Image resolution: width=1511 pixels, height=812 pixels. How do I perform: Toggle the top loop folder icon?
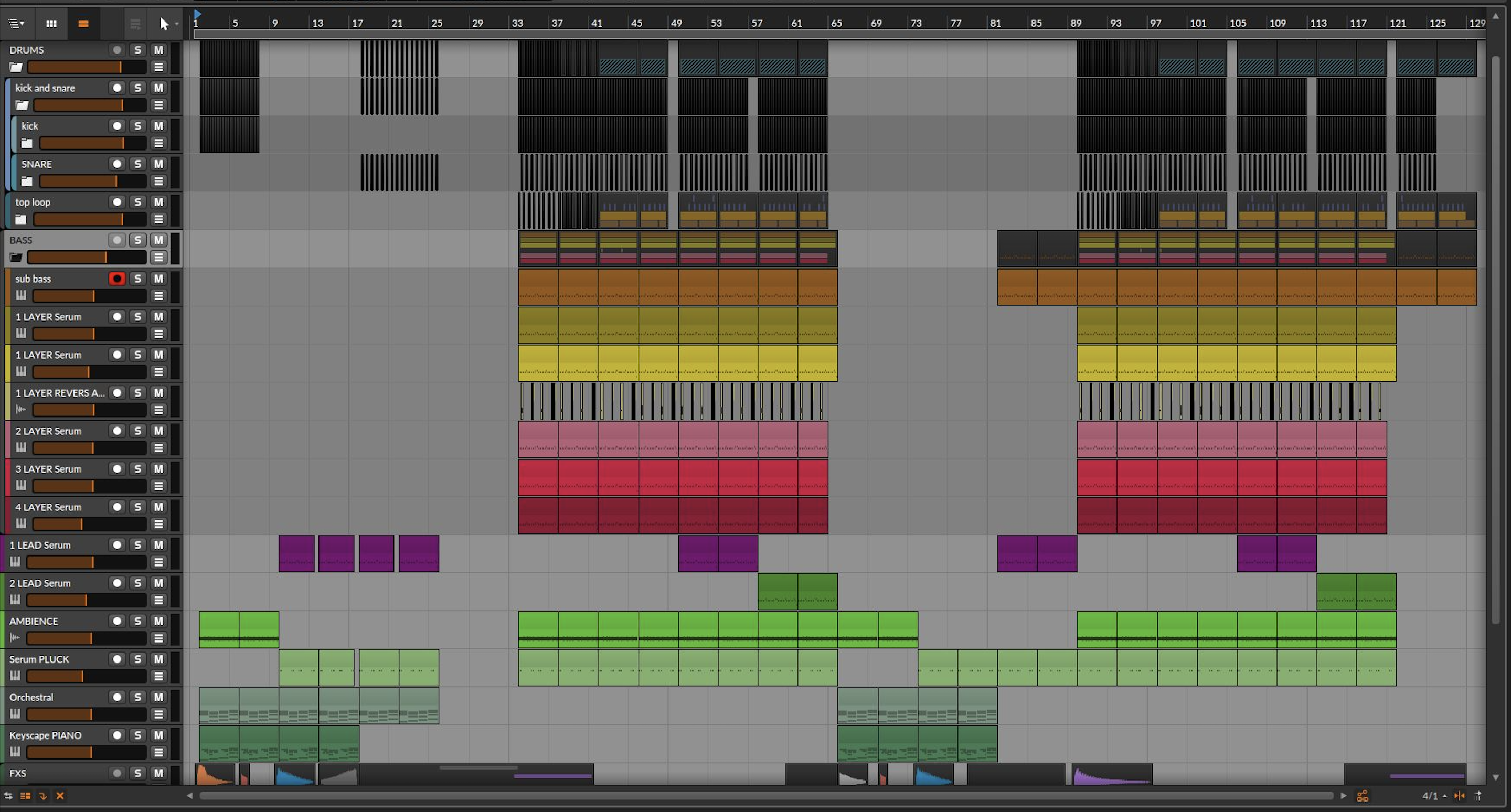point(21,219)
